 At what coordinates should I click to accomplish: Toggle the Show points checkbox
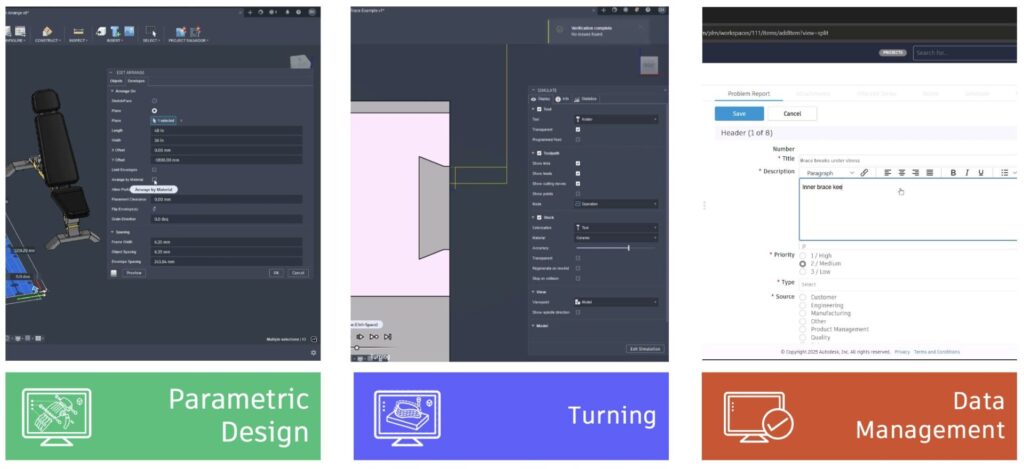[578, 193]
